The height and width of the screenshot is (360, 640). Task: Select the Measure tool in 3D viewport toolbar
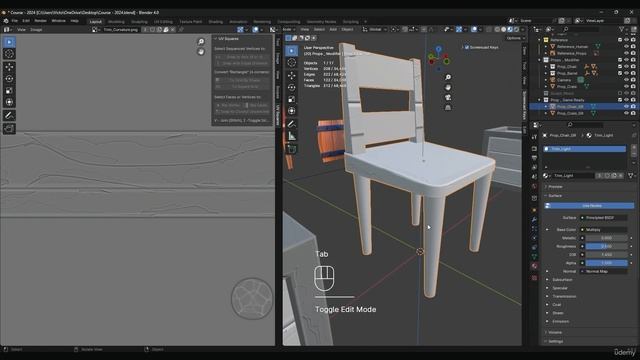291,136
